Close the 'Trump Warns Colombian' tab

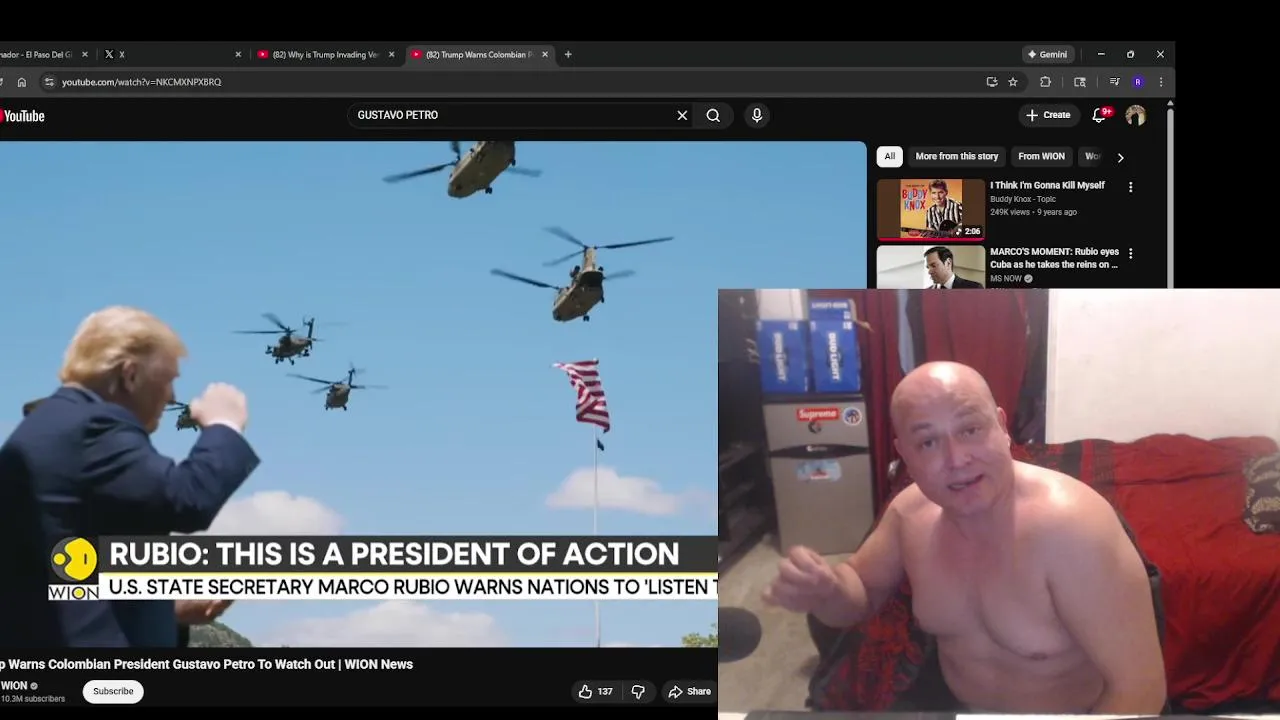point(545,54)
